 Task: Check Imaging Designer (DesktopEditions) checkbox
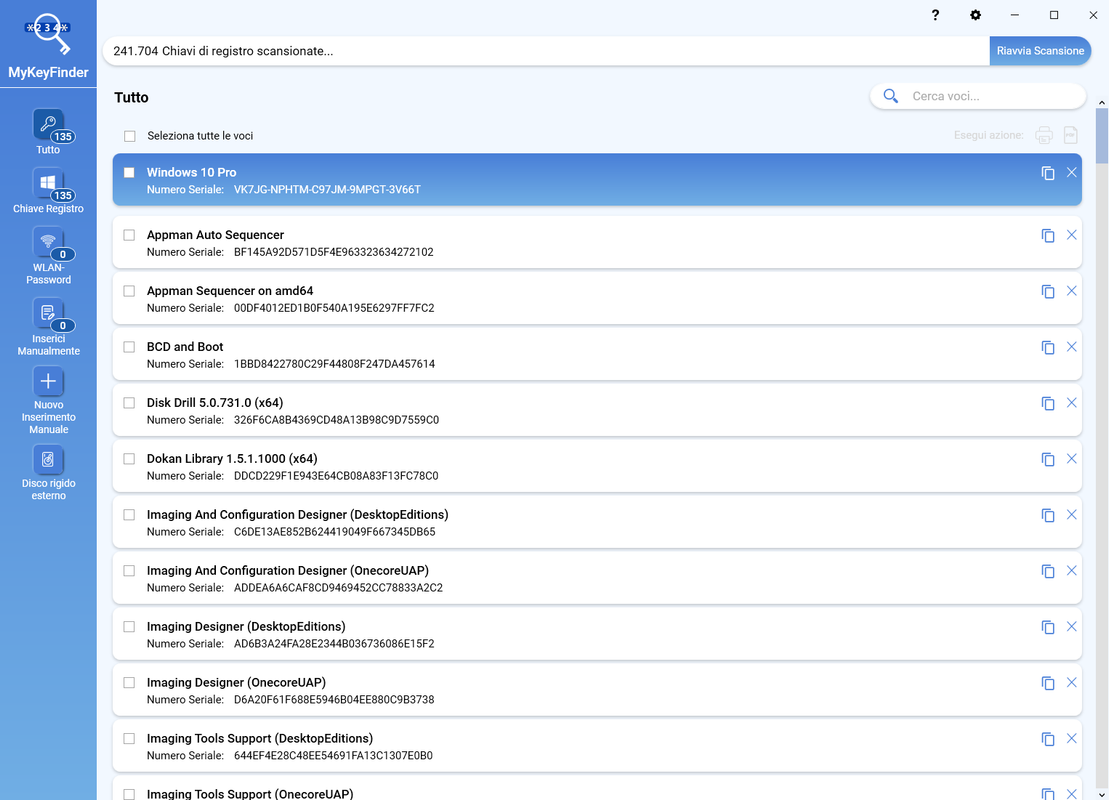coord(129,626)
